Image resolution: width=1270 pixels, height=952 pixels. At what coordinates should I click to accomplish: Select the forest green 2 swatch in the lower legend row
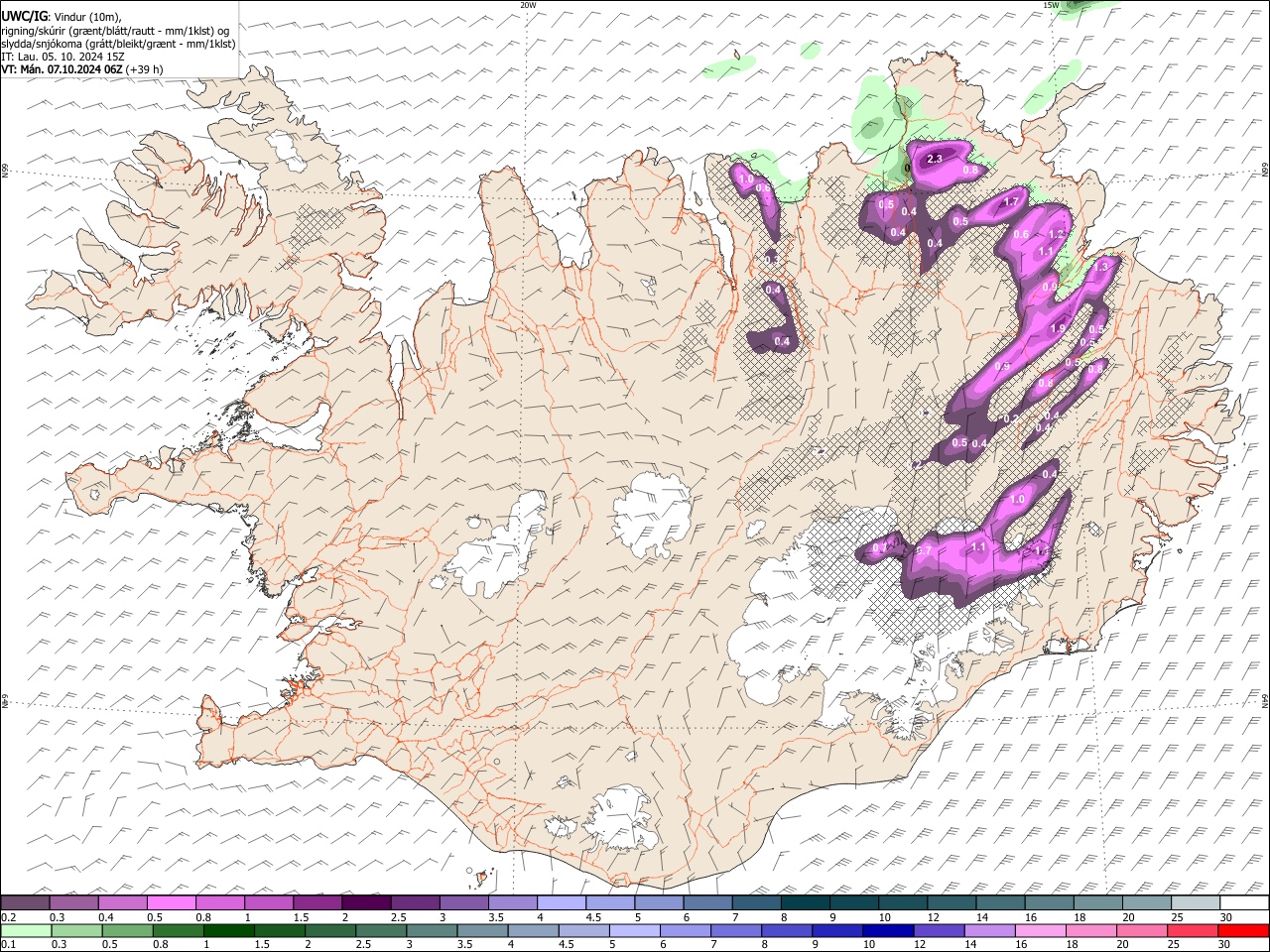pos(330,930)
